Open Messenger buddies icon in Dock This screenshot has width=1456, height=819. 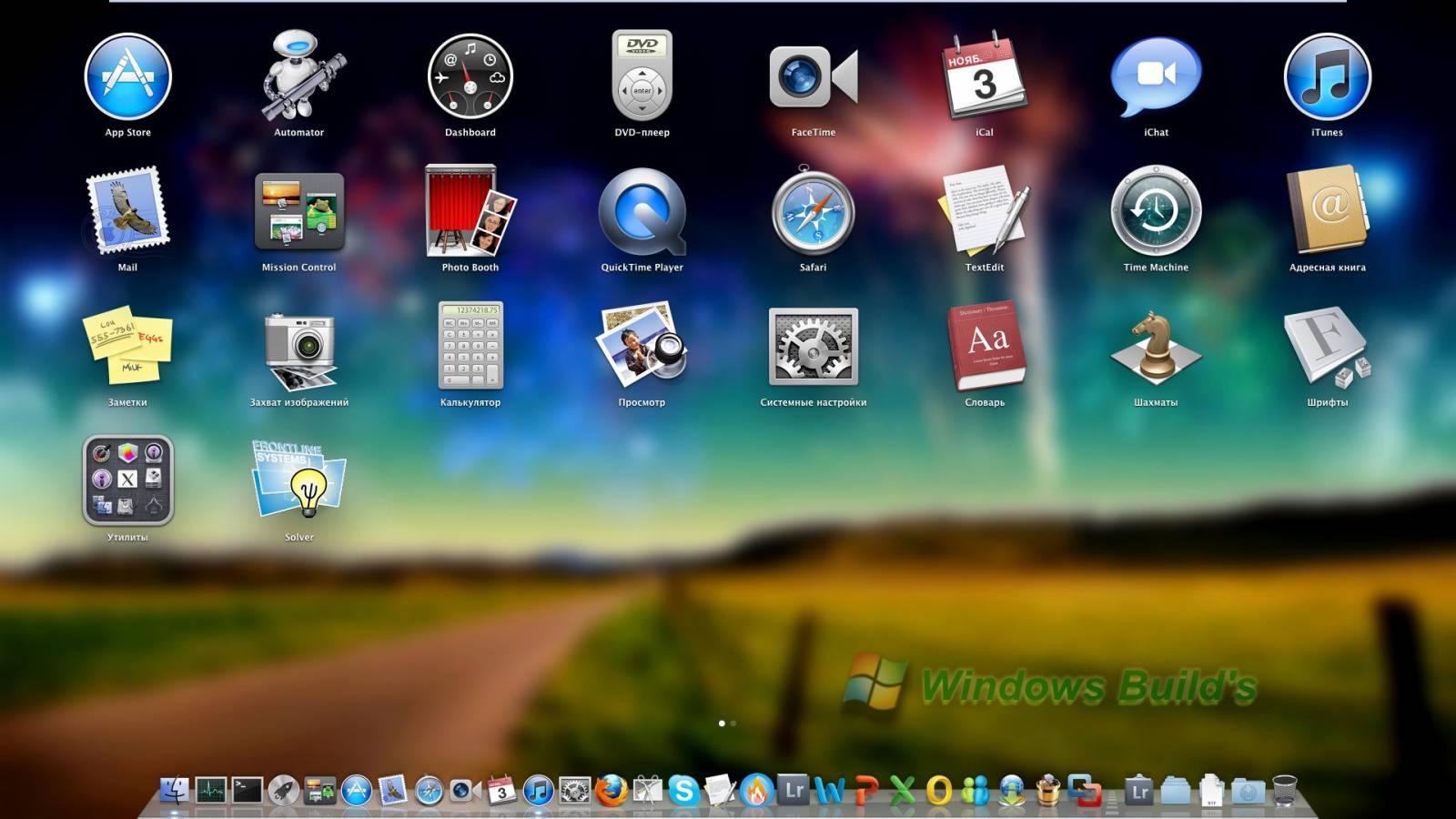(975, 791)
